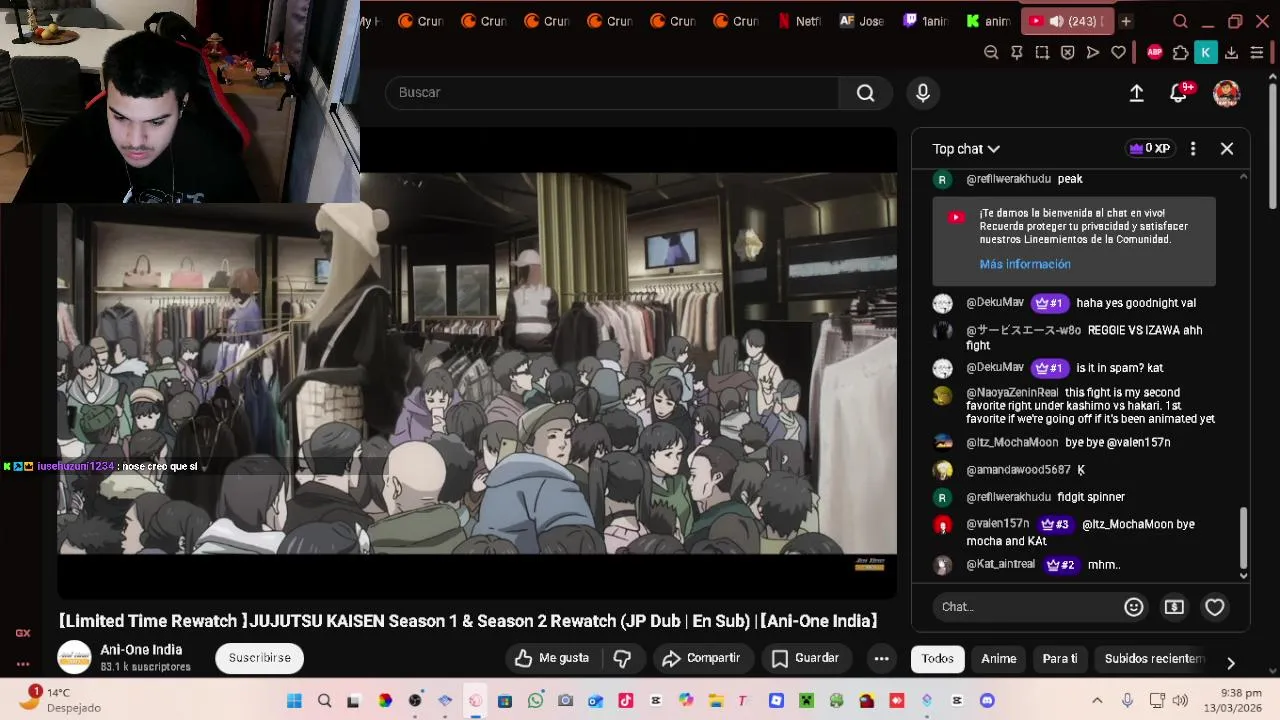The height and width of the screenshot is (720, 1280).
Task: Switch to the My H tab
Action: [369, 21]
